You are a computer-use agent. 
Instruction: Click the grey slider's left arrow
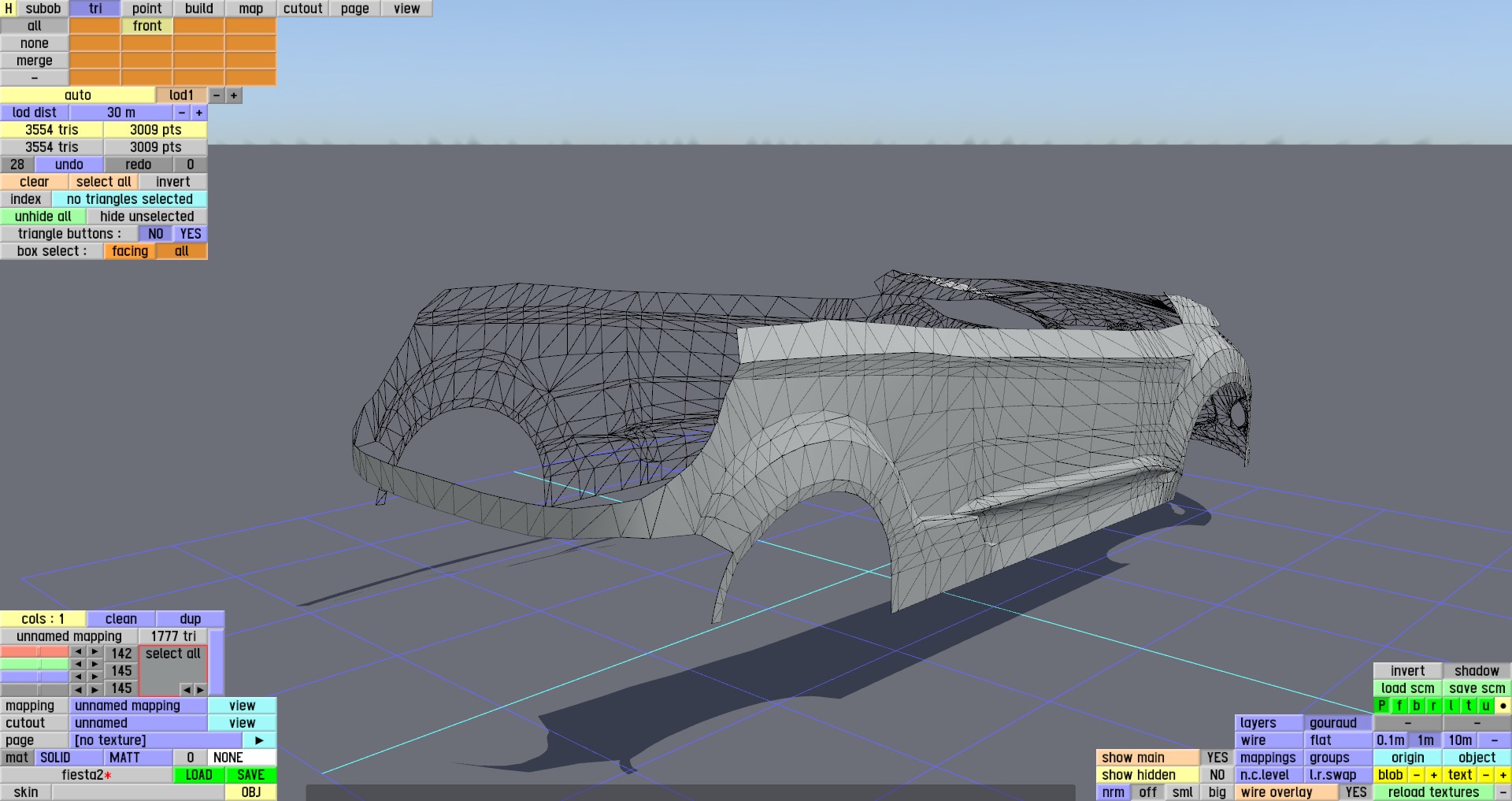[x=78, y=689]
